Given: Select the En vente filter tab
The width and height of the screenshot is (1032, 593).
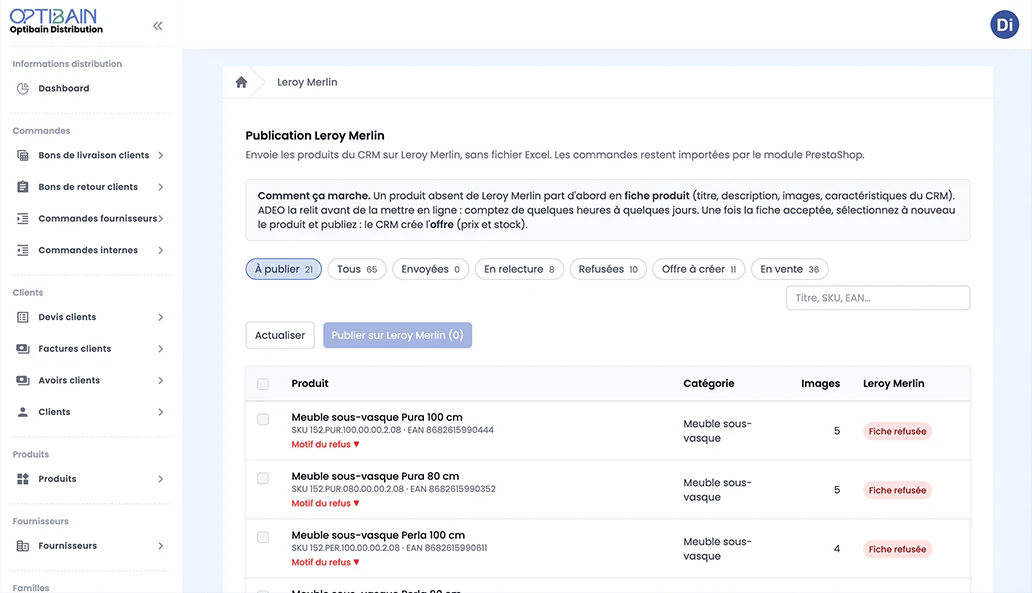Looking at the screenshot, I should coord(789,269).
